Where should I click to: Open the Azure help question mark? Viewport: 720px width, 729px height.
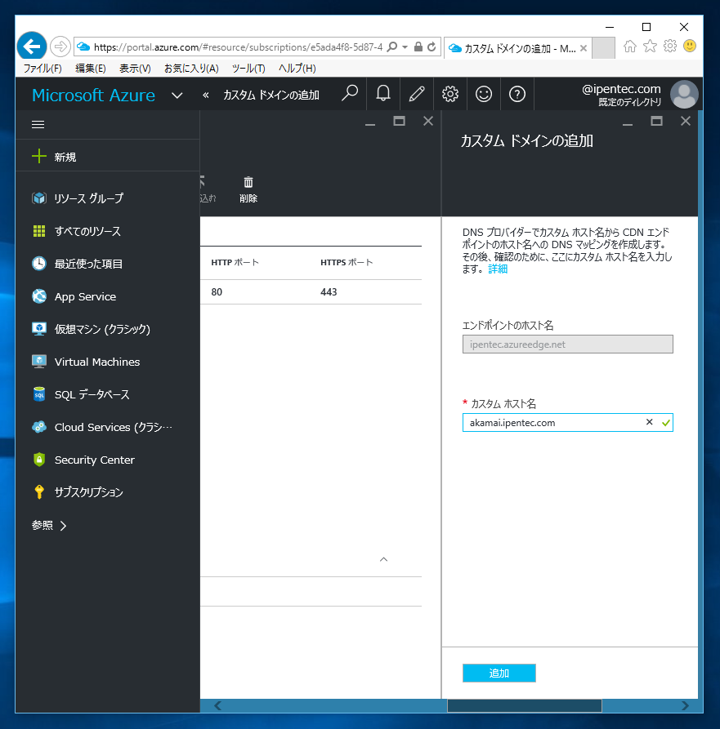tap(517, 94)
